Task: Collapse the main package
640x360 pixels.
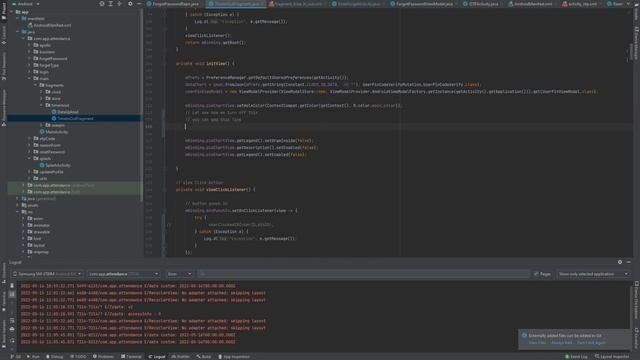Action: (x=29, y=78)
